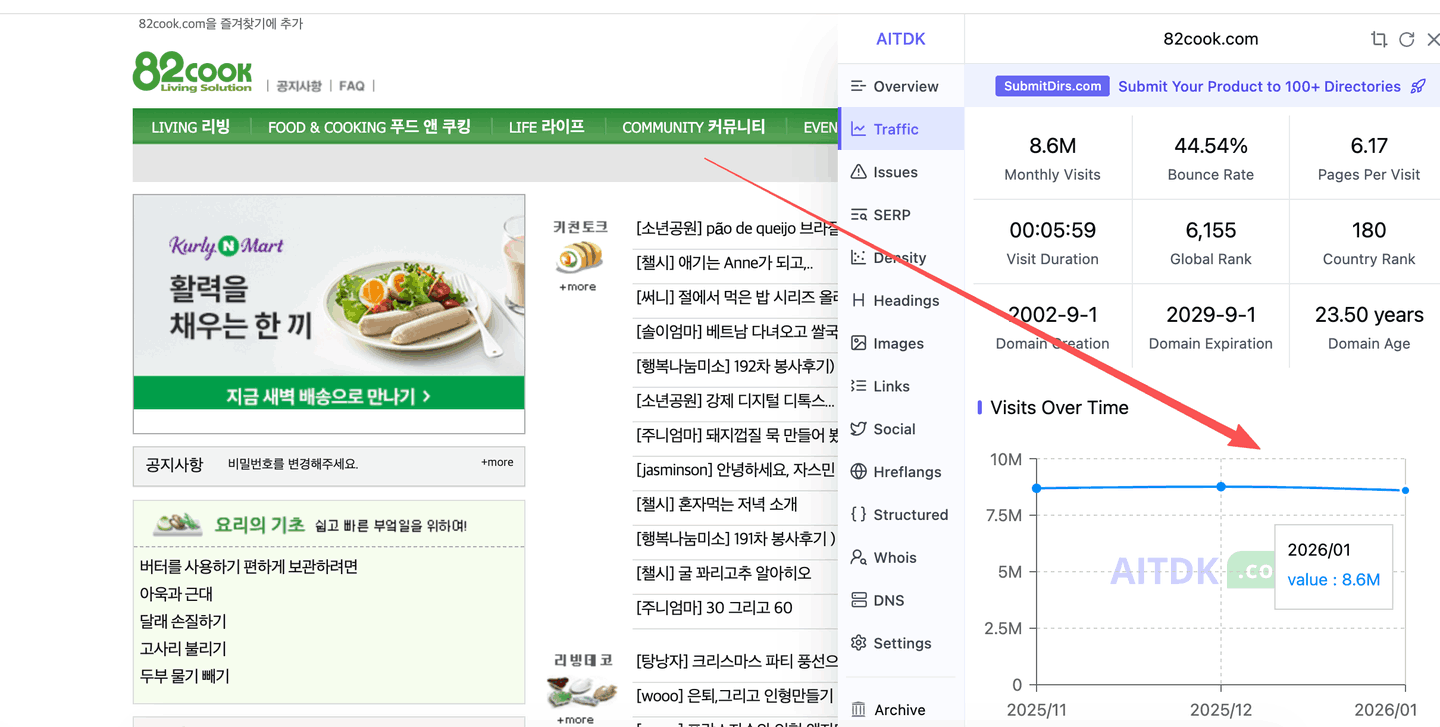Click the 2025/12 data point on the chart
Screen dimensions: 1440x727
[x=1221, y=487]
